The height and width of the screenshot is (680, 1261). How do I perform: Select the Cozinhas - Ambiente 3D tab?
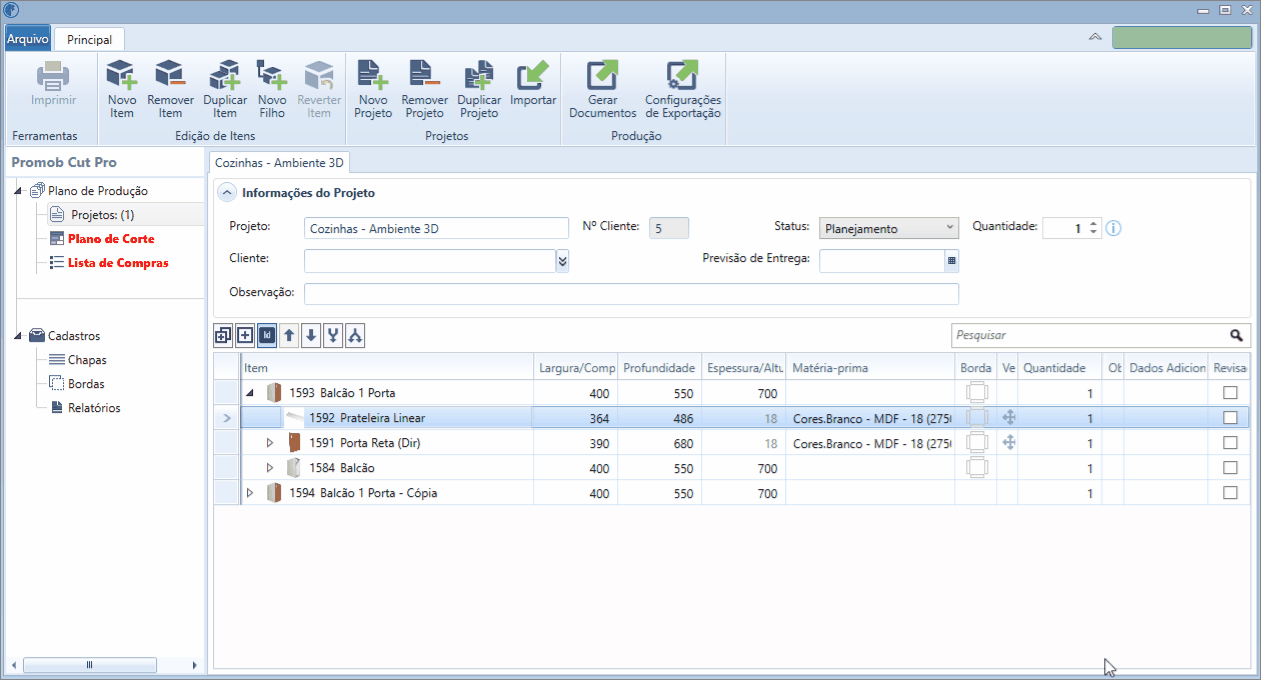[x=279, y=162]
